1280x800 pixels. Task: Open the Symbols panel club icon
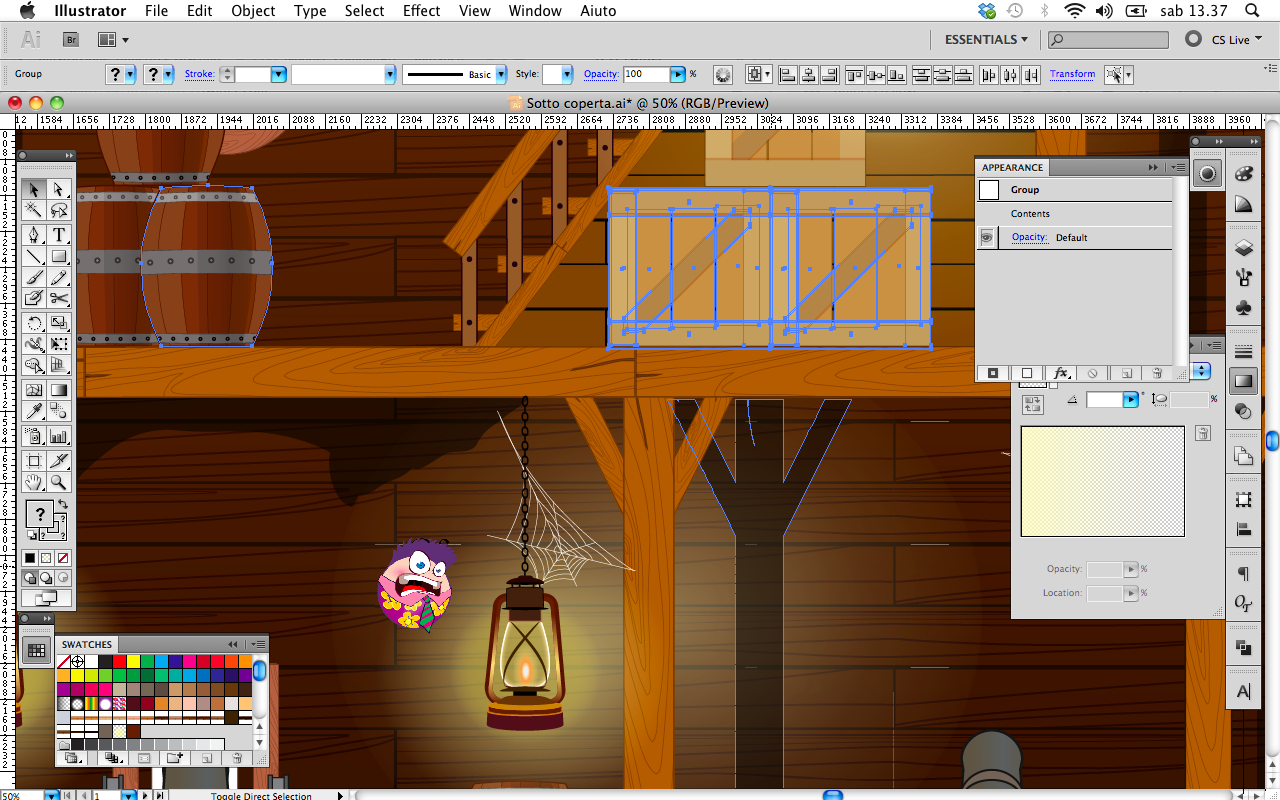1243,309
